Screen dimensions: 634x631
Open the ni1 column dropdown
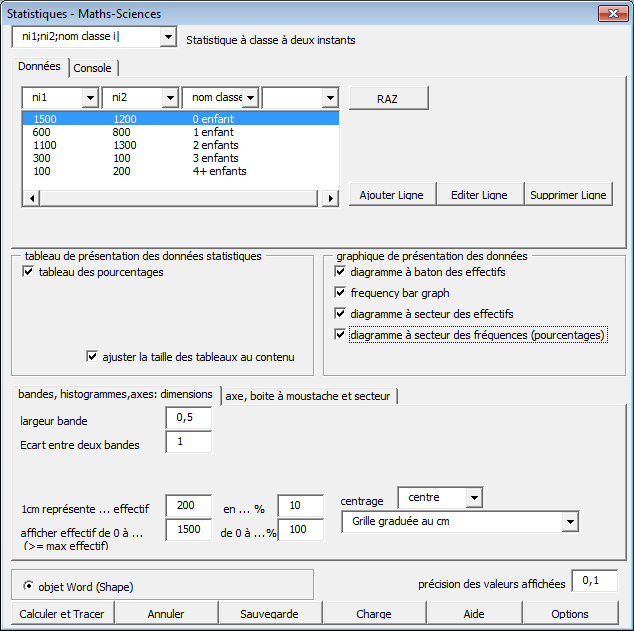pos(90,98)
